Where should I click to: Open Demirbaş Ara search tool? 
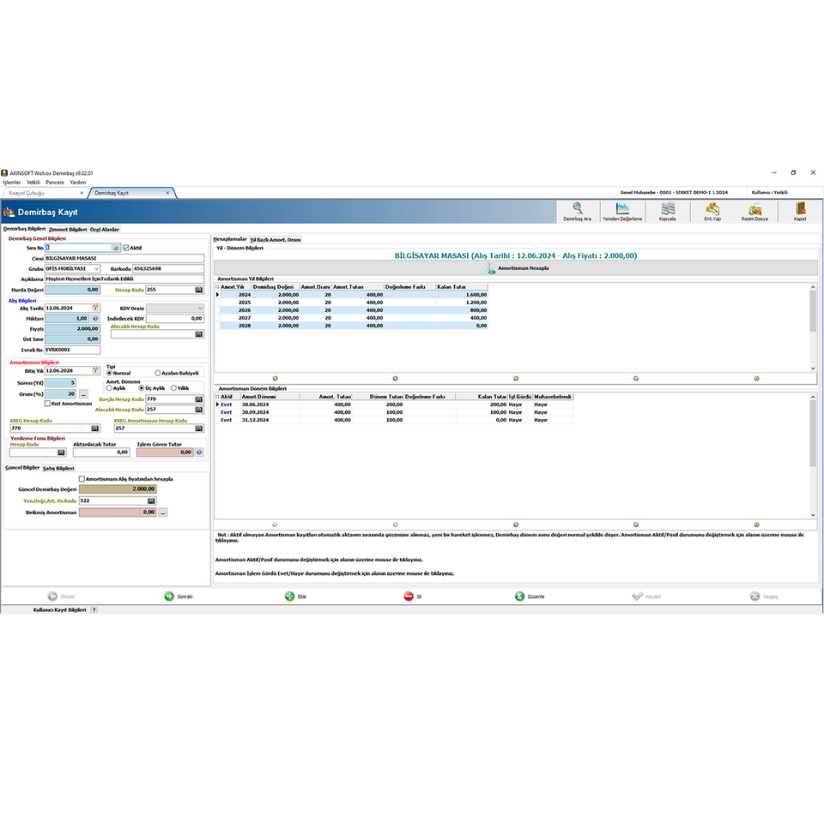pyautogui.click(x=577, y=211)
